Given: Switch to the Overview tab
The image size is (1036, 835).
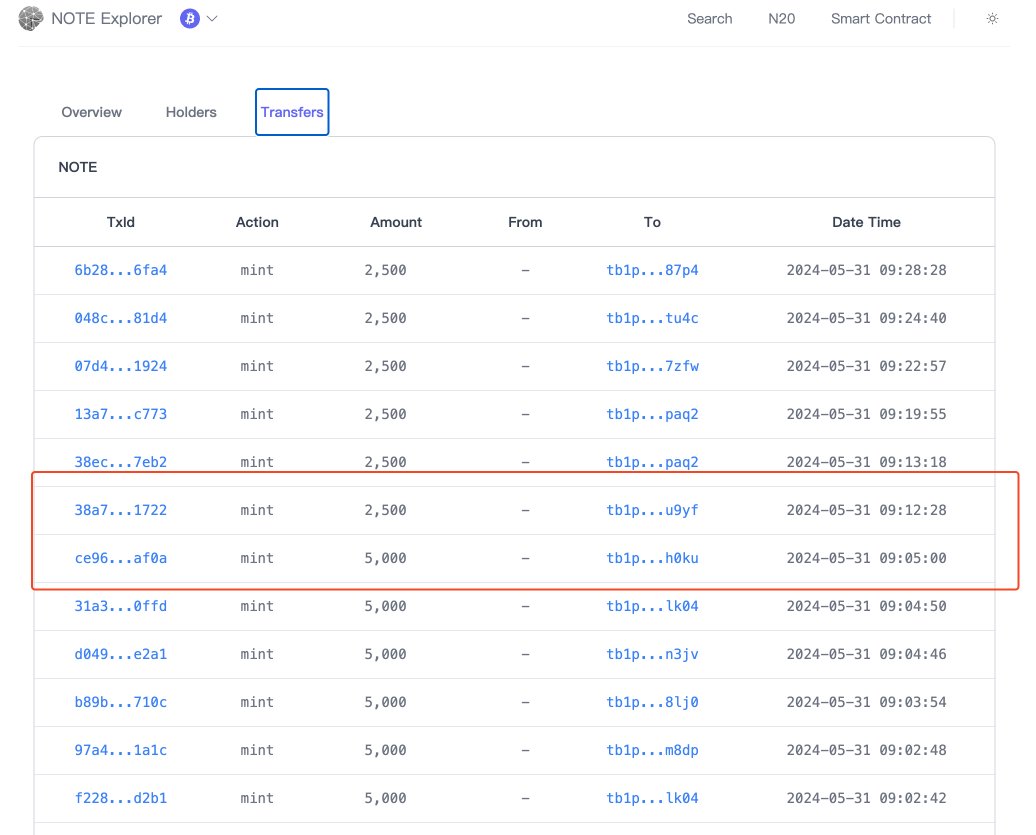Looking at the screenshot, I should [x=91, y=112].
